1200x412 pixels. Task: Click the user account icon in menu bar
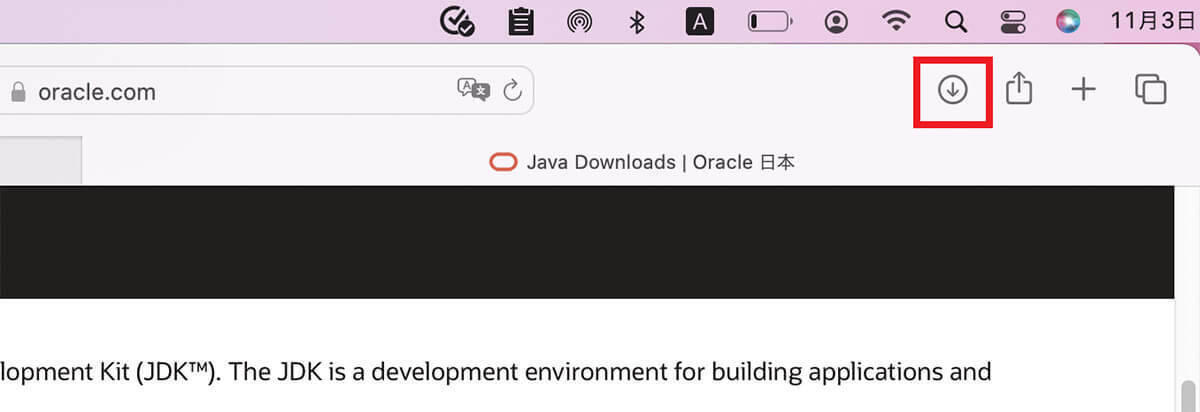point(837,21)
